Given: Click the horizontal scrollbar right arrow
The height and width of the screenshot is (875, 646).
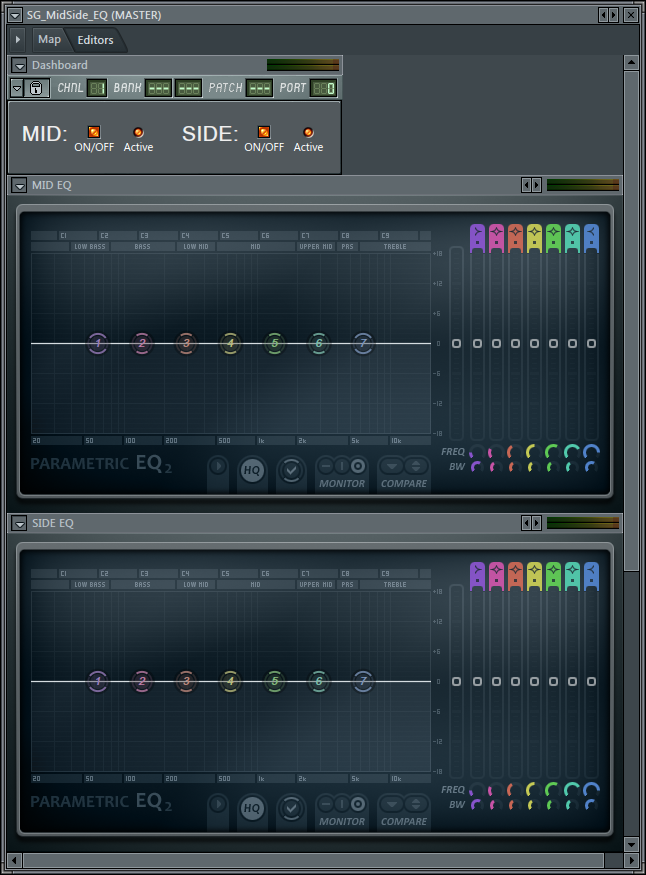Looking at the screenshot, I should pos(631,860).
